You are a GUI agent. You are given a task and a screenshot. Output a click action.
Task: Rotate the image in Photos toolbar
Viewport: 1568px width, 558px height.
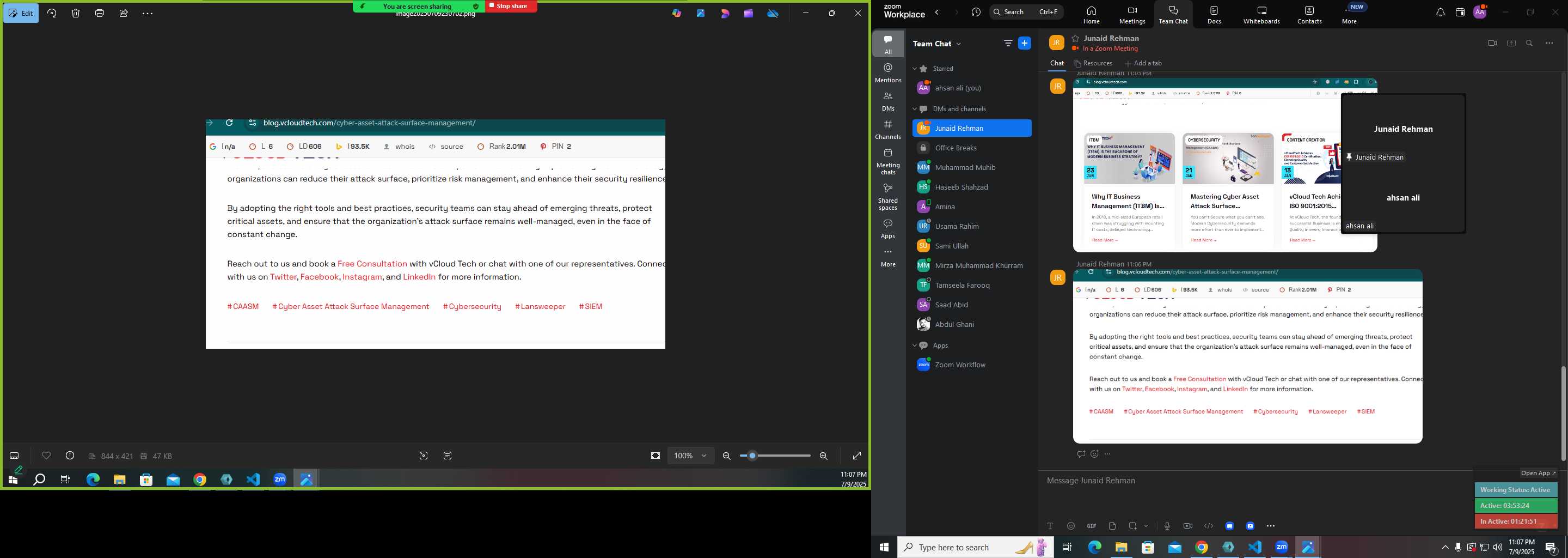pyautogui.click(x=52, y=14)
